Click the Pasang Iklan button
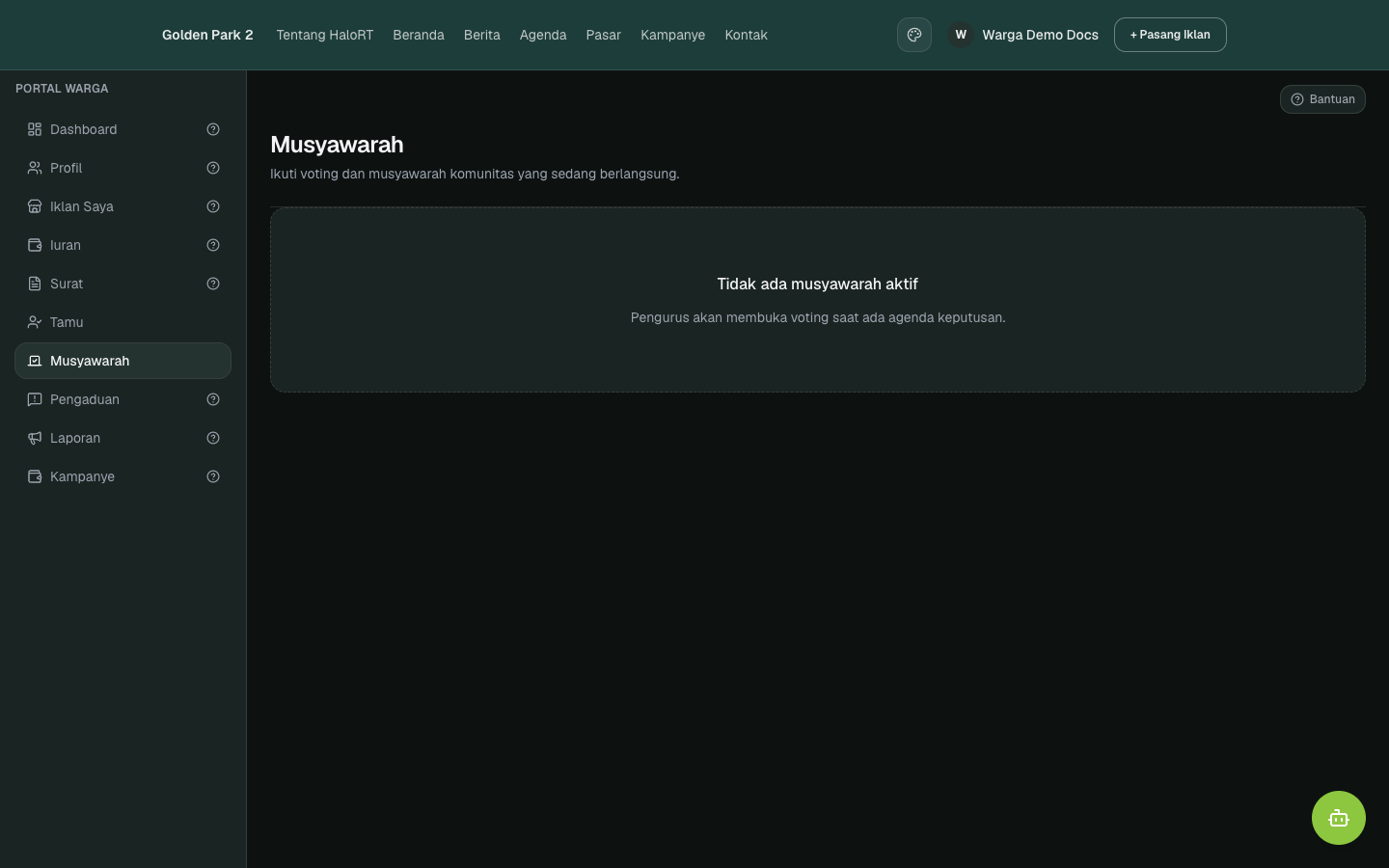This screenshot has height=868, width=1389. point(1170,35)
